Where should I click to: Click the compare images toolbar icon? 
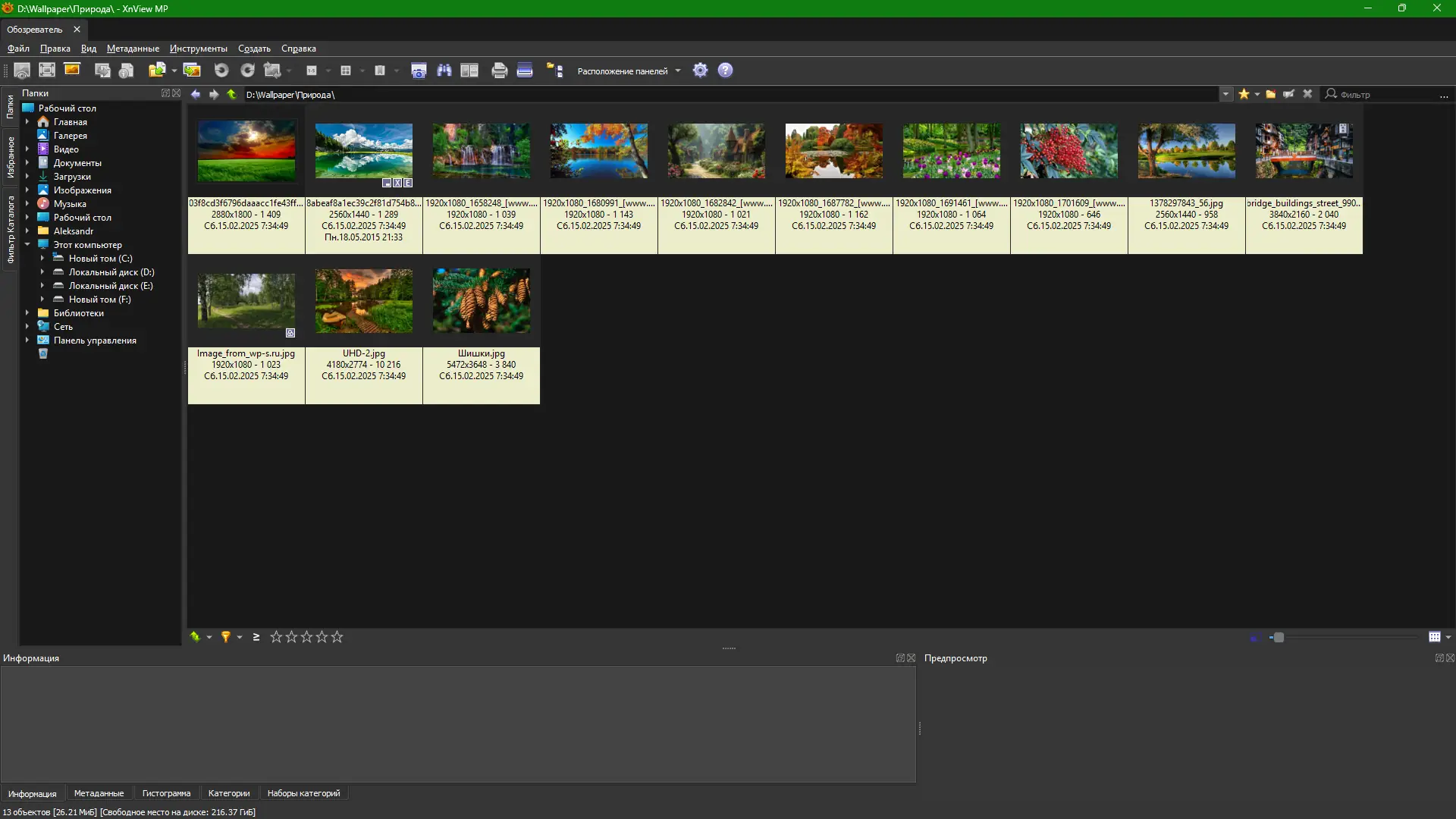tap(469, 71)
